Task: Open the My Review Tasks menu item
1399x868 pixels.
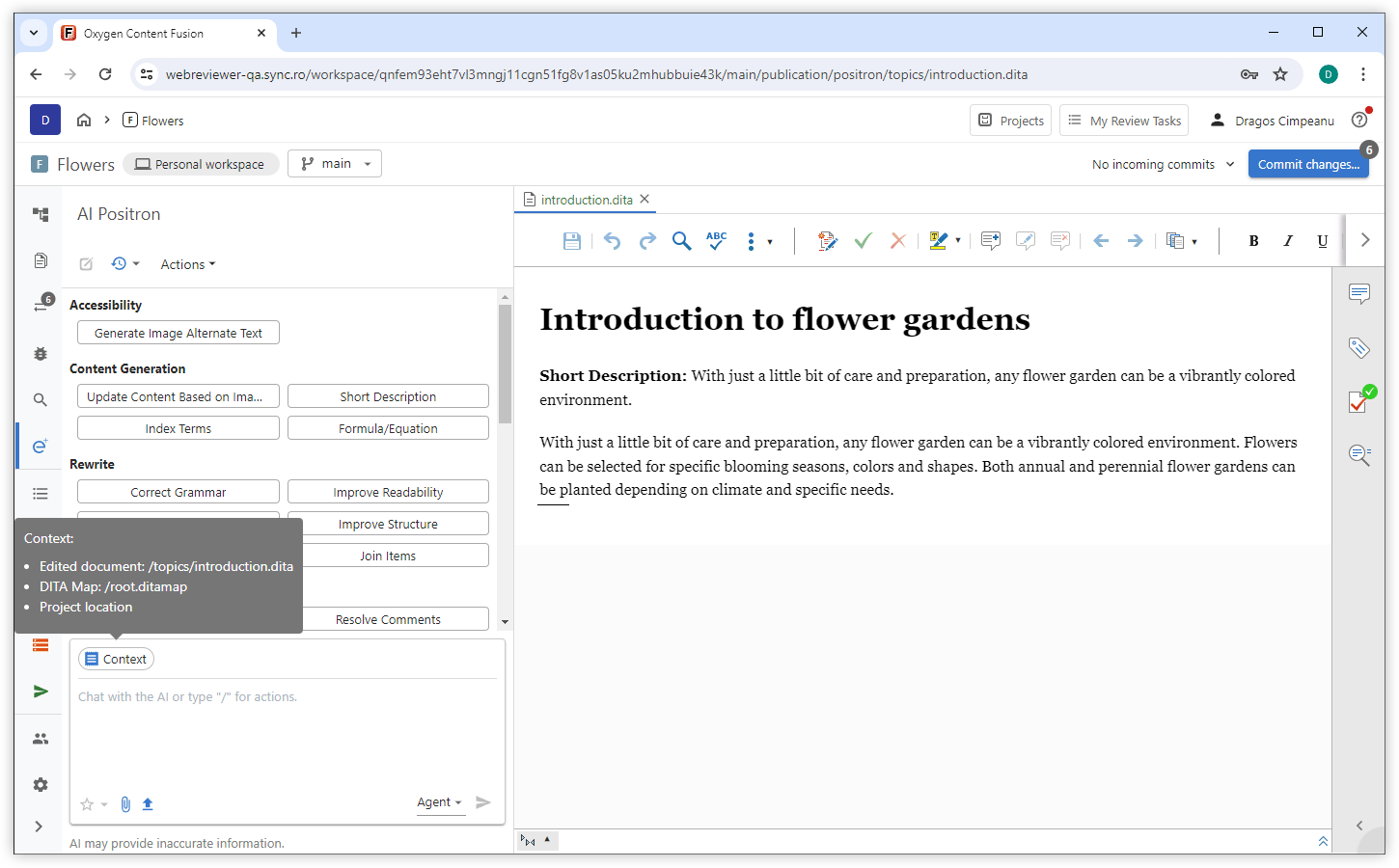Action: [x=1124, y=121]
